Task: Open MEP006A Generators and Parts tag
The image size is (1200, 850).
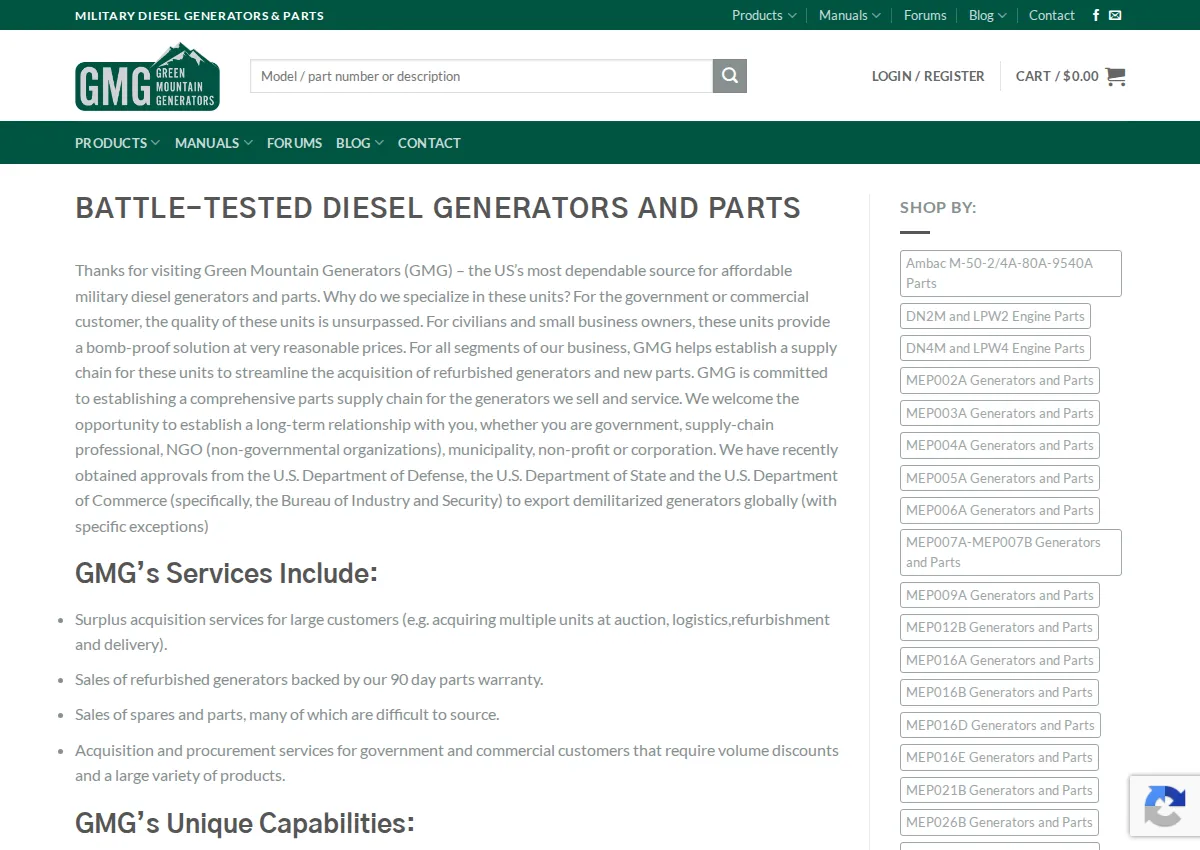Action: (x=999, y=510)
